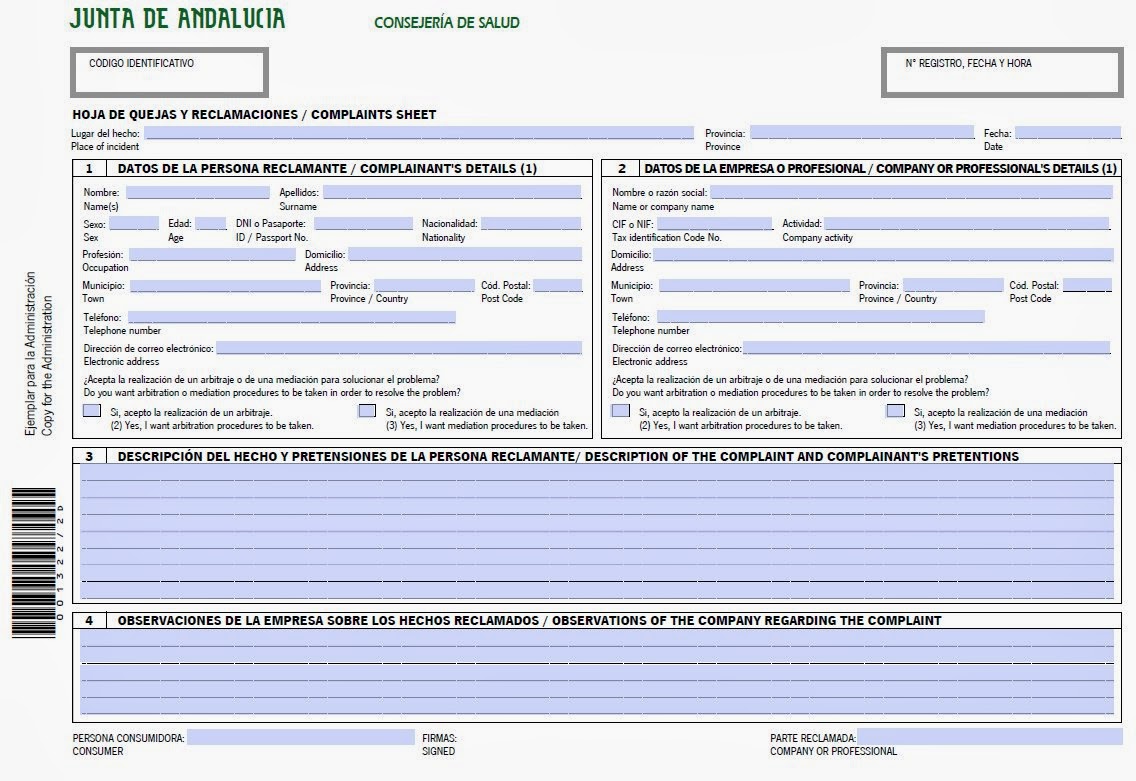The width and height of the screenshot is (1136, 781).
Task: Click the Fecha date field
Action: coord(1068,133)
